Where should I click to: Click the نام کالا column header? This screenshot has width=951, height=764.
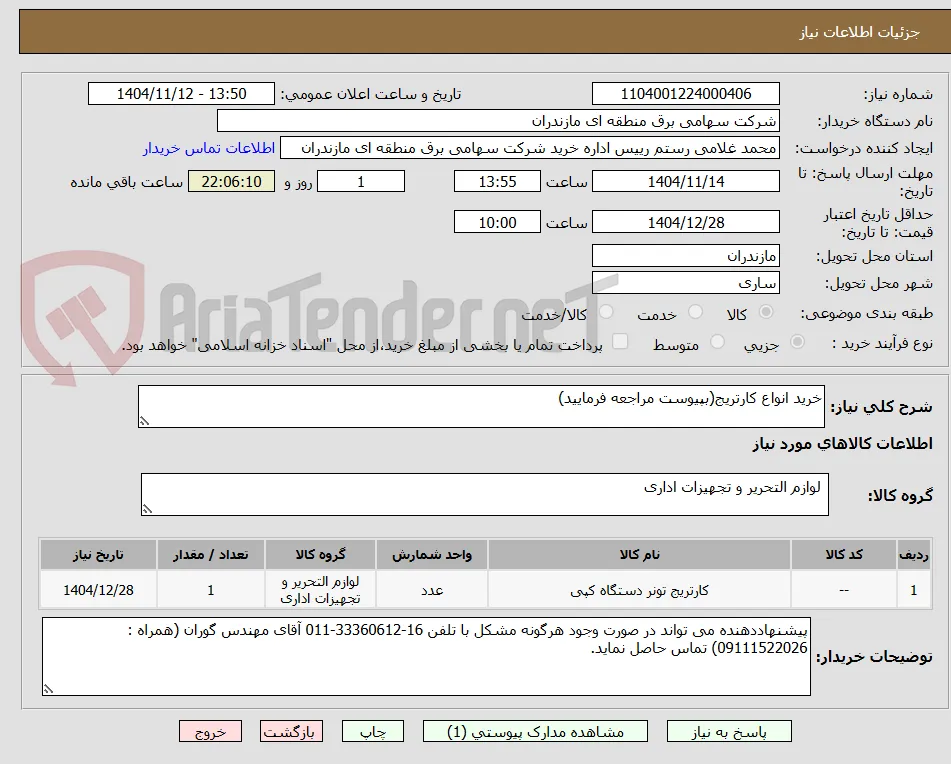pos(639,554)
